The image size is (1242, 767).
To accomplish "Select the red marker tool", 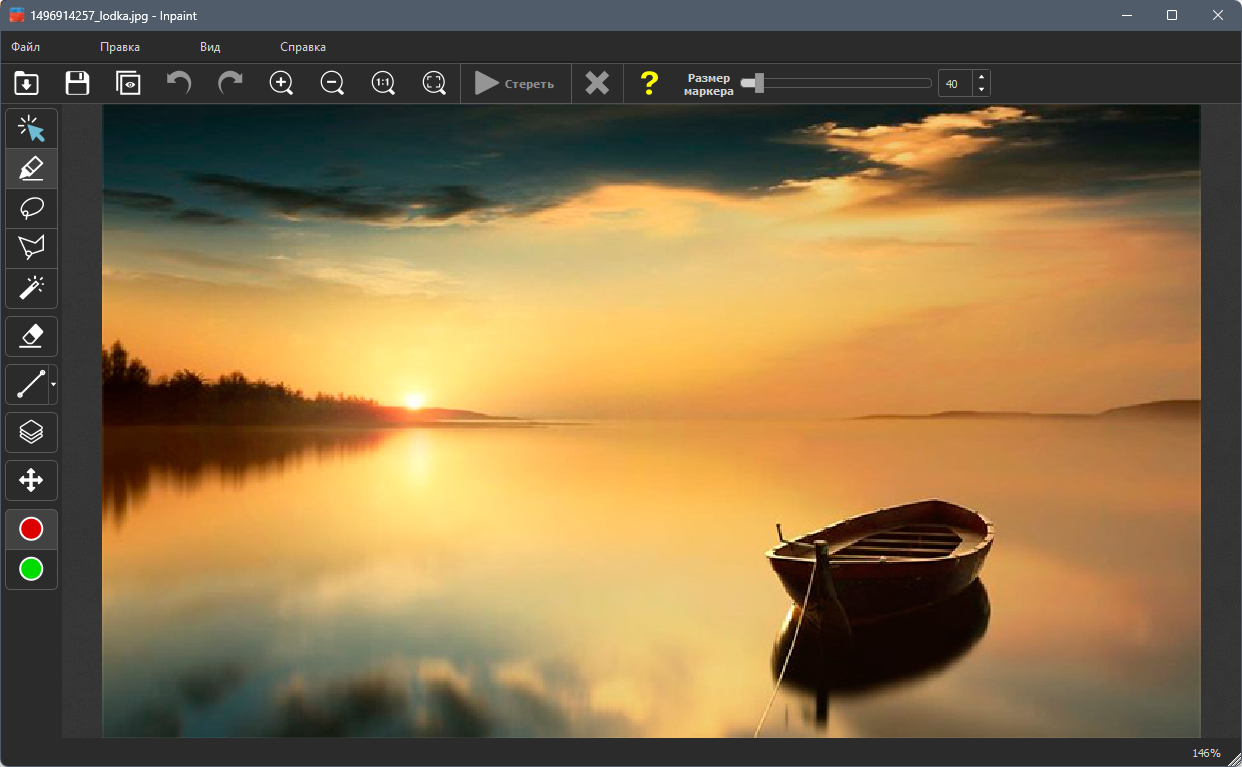I will coord(31,168).
